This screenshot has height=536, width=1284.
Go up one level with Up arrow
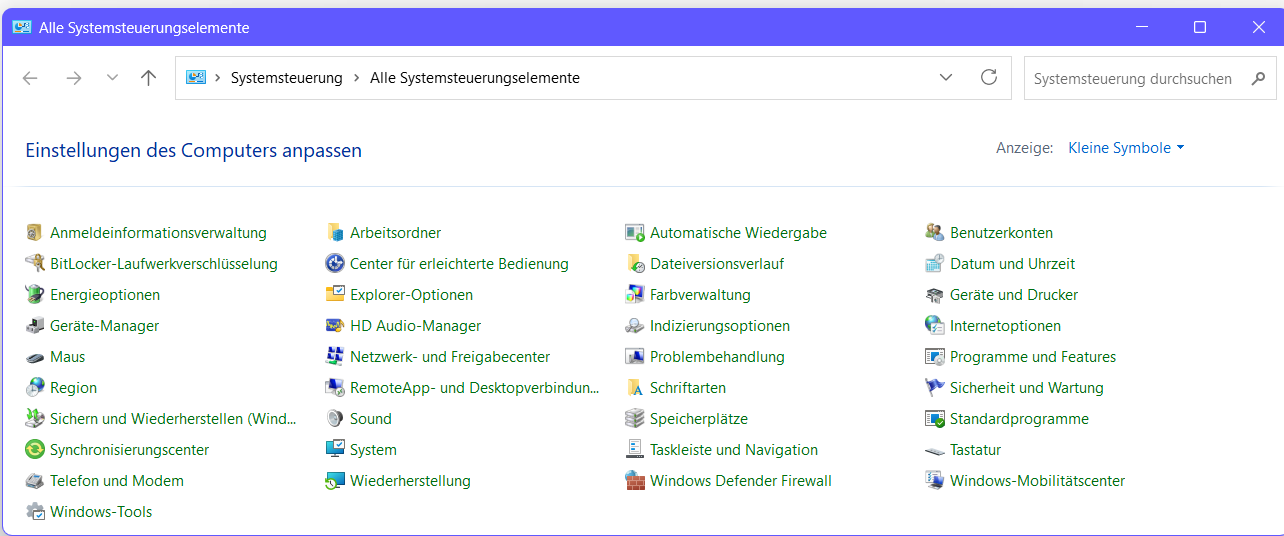click(x=149, y=77)
